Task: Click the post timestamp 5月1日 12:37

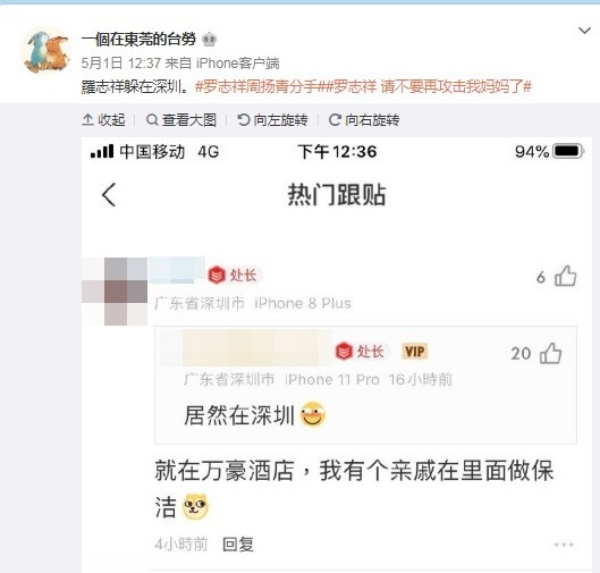Action: pos(121,63)
